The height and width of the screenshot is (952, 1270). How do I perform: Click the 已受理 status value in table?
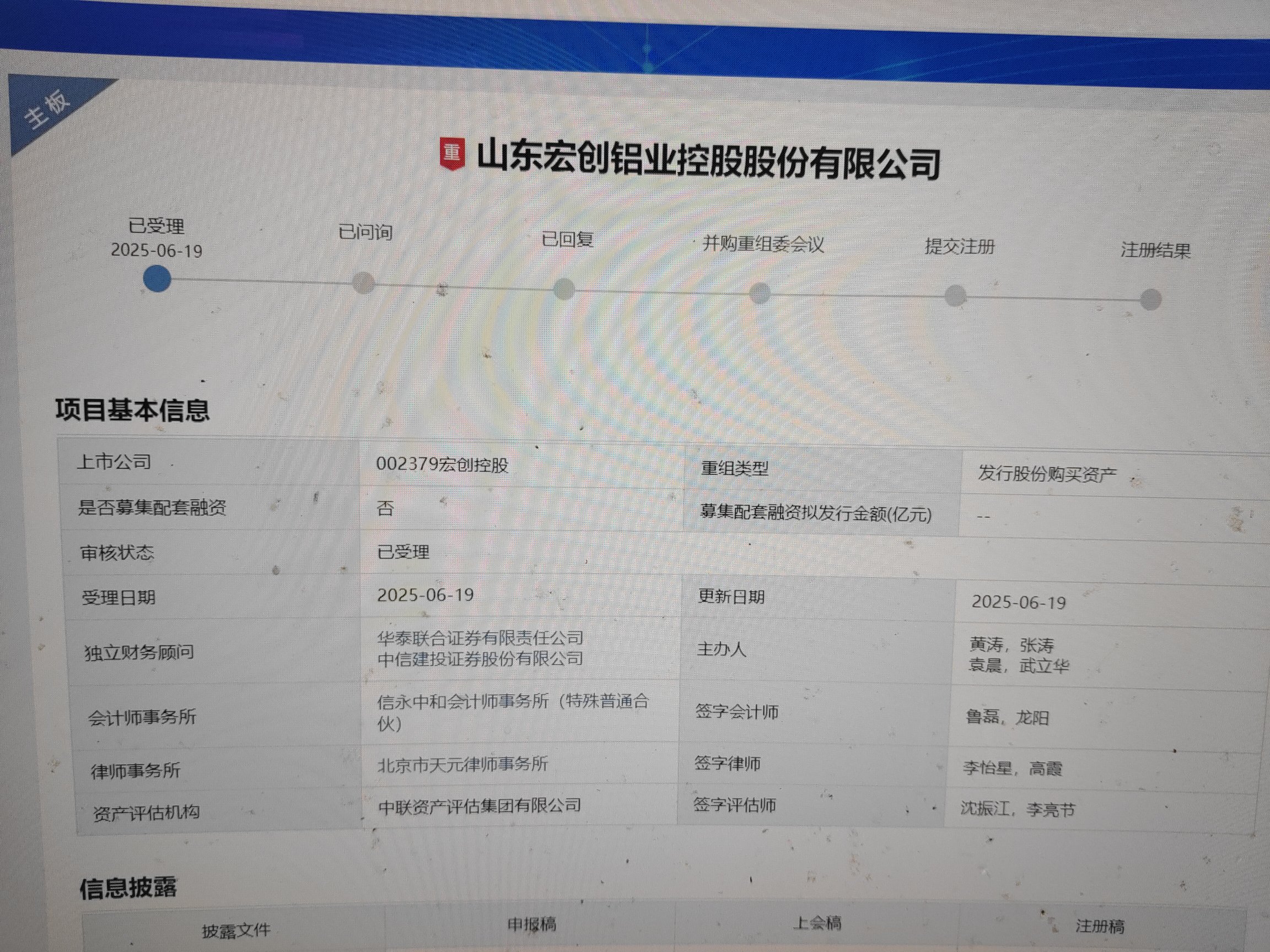[x=403, y=551]
